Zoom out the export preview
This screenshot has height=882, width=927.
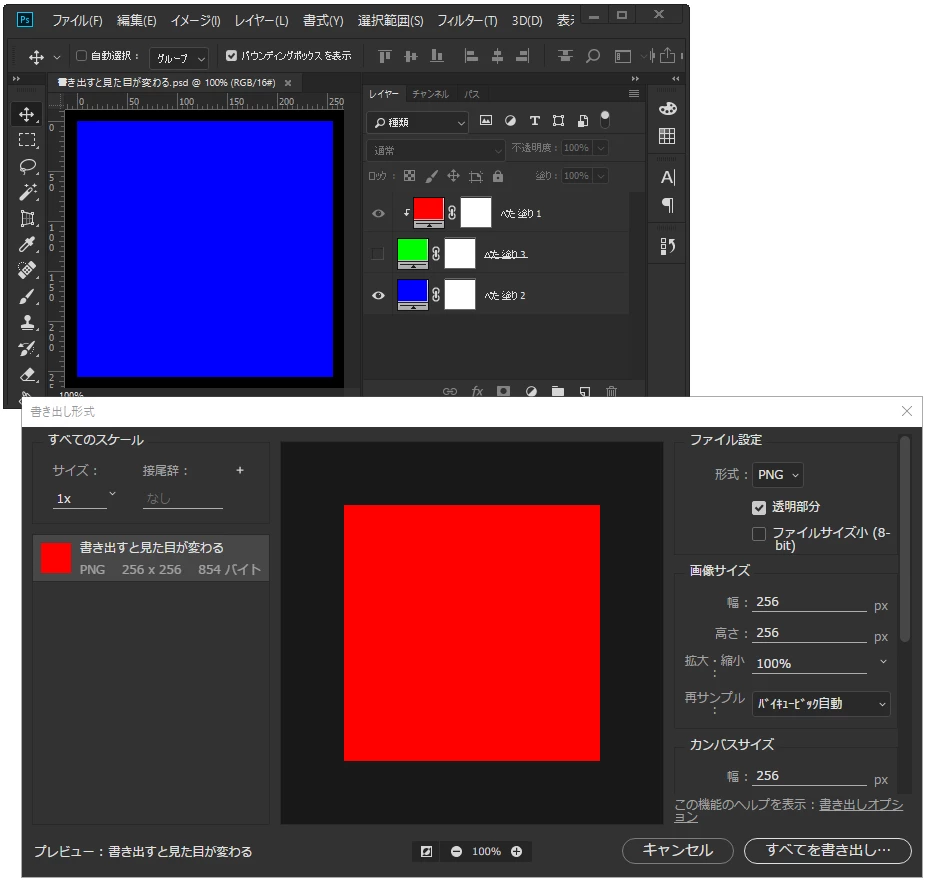click(456, 851)
